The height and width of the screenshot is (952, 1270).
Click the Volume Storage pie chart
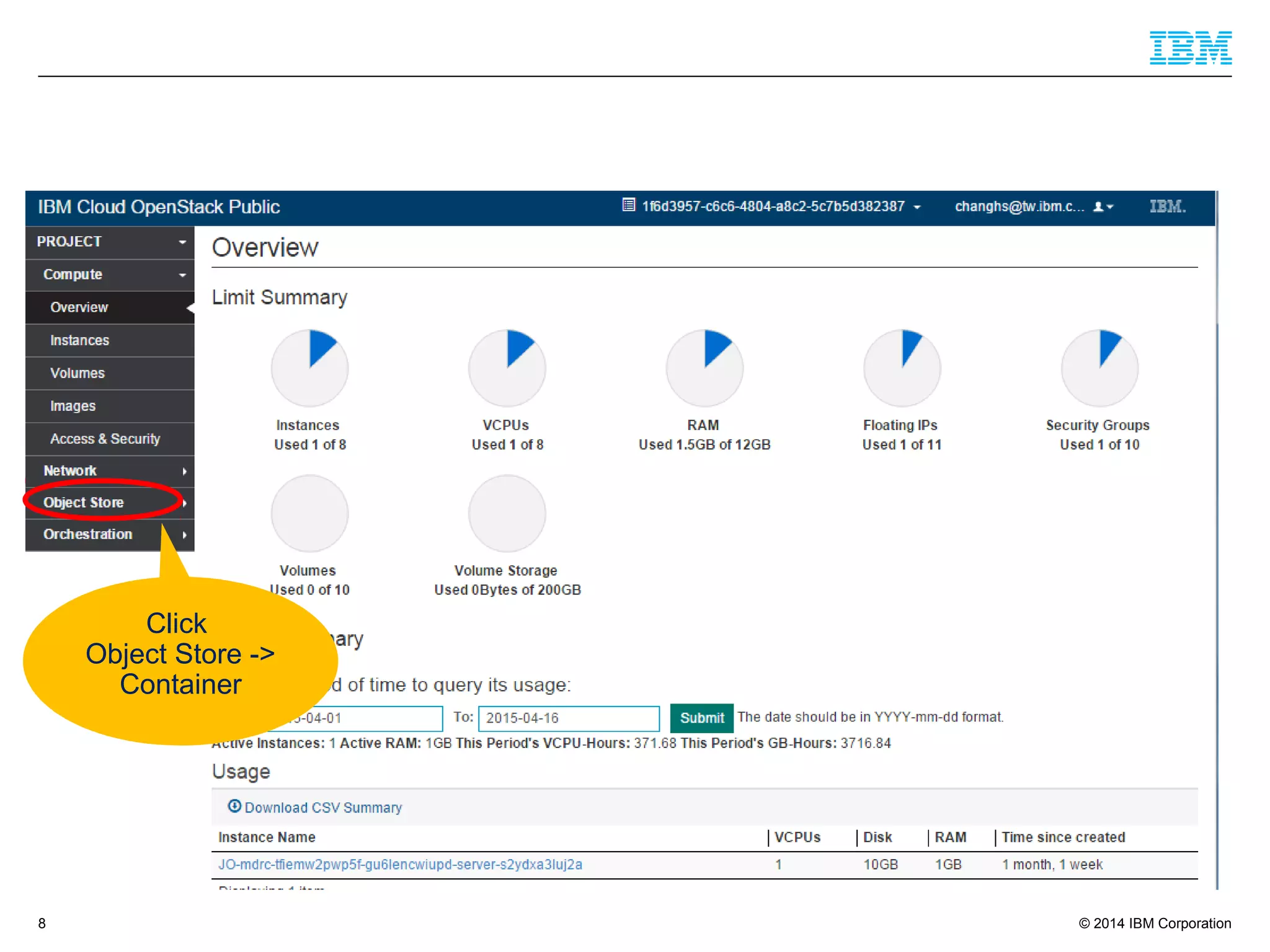coord(507,513)
